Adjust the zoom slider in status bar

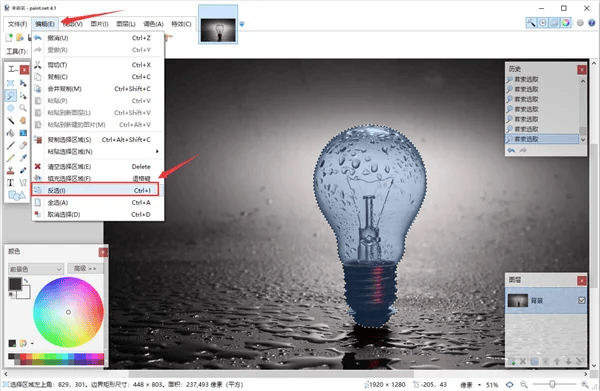click(x=553, y=384)
